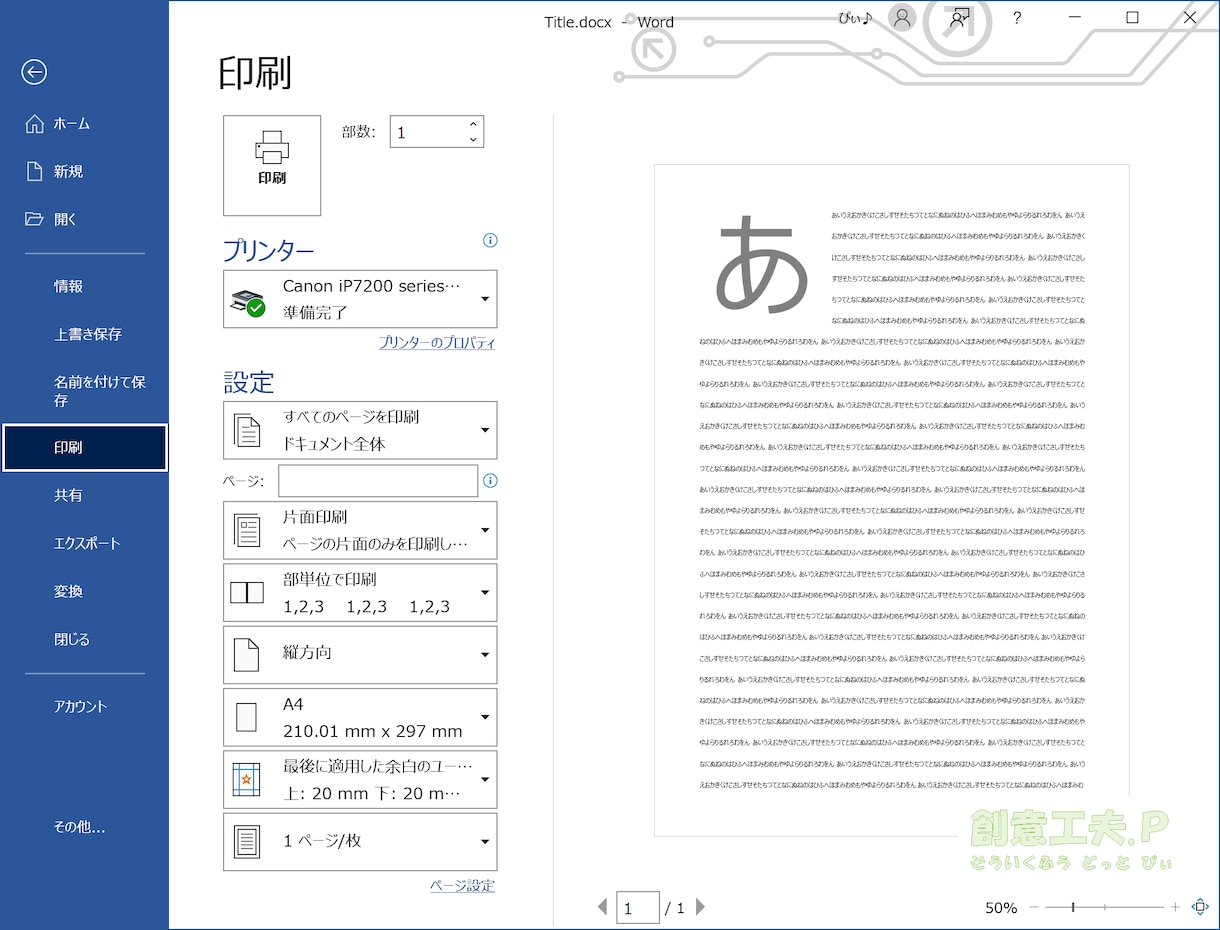This screenshot has width=1220, height=930.
Task: Increase copies with the up spinner arrow
Action: coord(473,124)
